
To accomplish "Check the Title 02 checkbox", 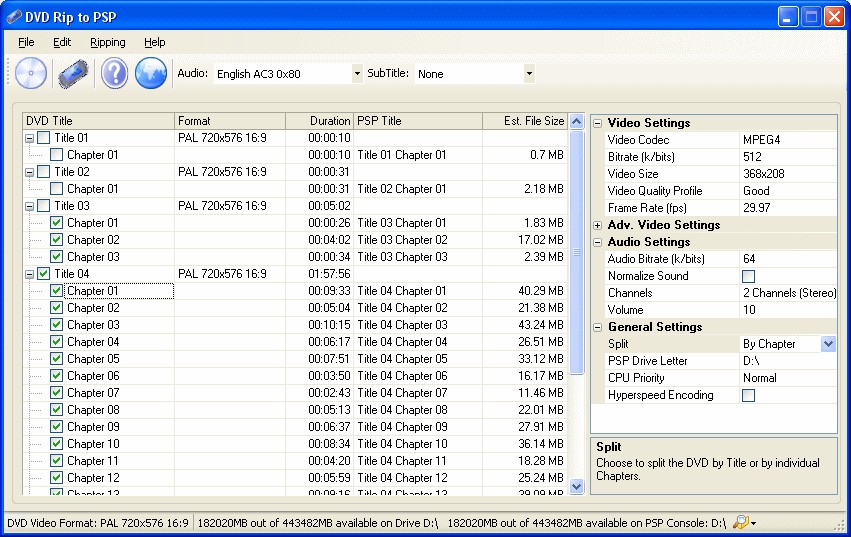I will coord(43,172).
